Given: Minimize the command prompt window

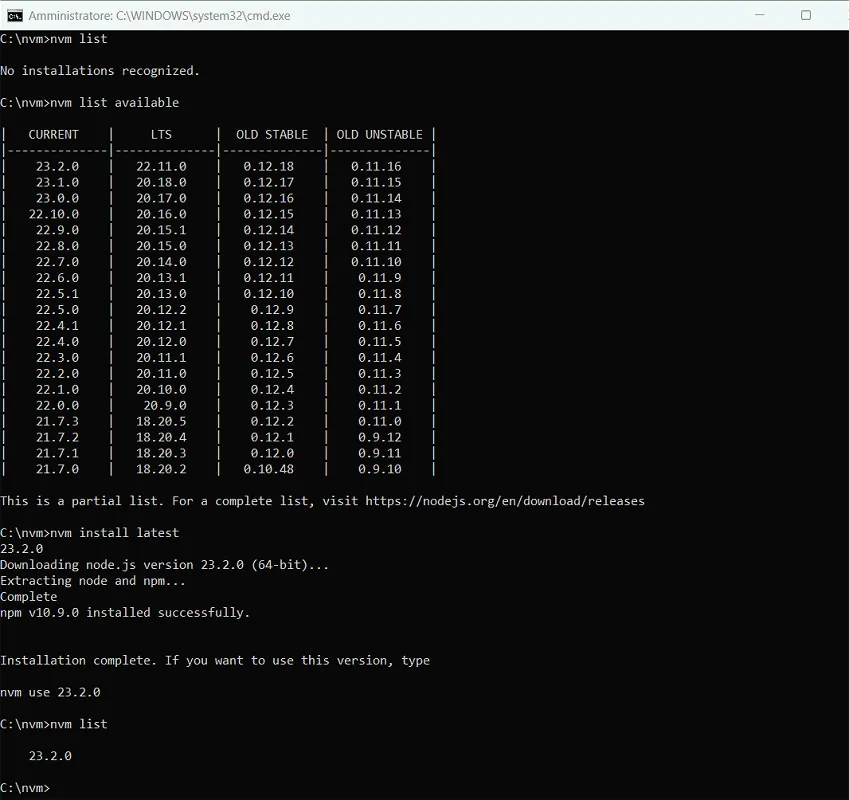Looking at the screenshot, I should [x=760, y=15].
